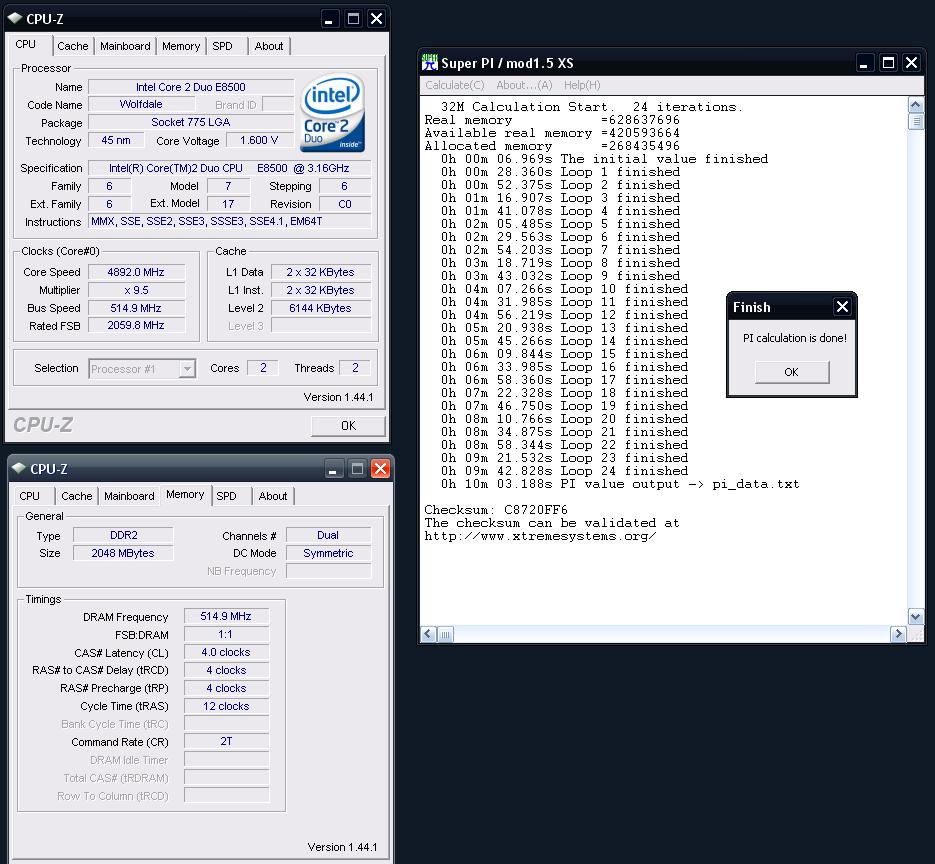Image resolution: width=935 pixels, height=864 pixels.
Task: Click the Super PI vertical scrollbar thumb
Action: (915, 122)
